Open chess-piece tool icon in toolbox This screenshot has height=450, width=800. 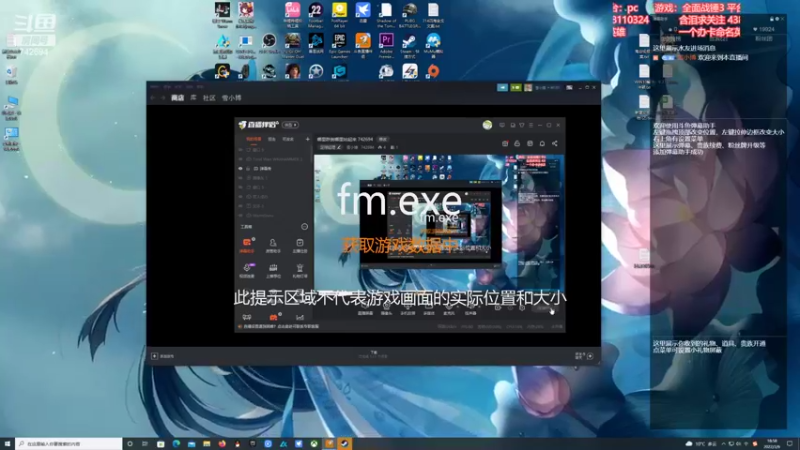point(299,270)
